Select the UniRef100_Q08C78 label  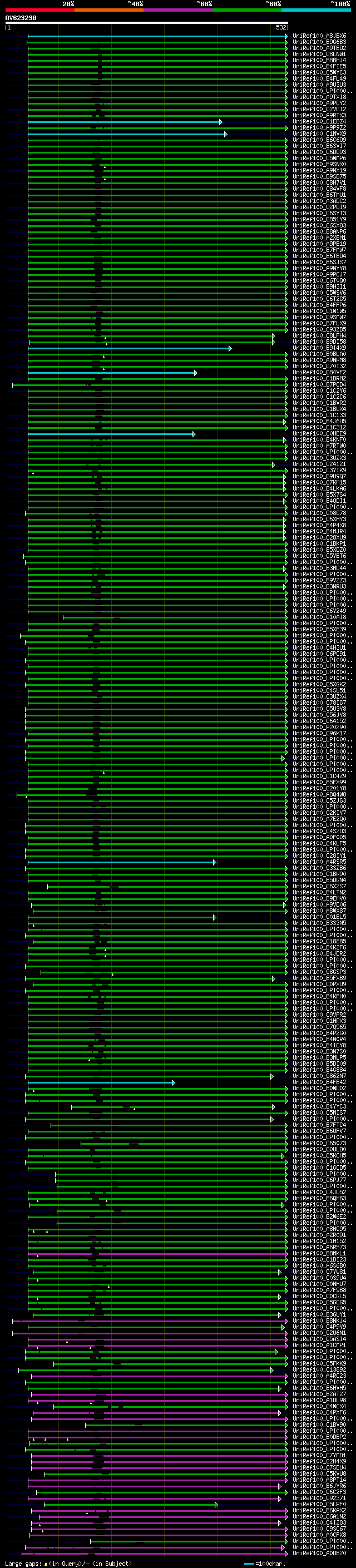click(319, 513)
